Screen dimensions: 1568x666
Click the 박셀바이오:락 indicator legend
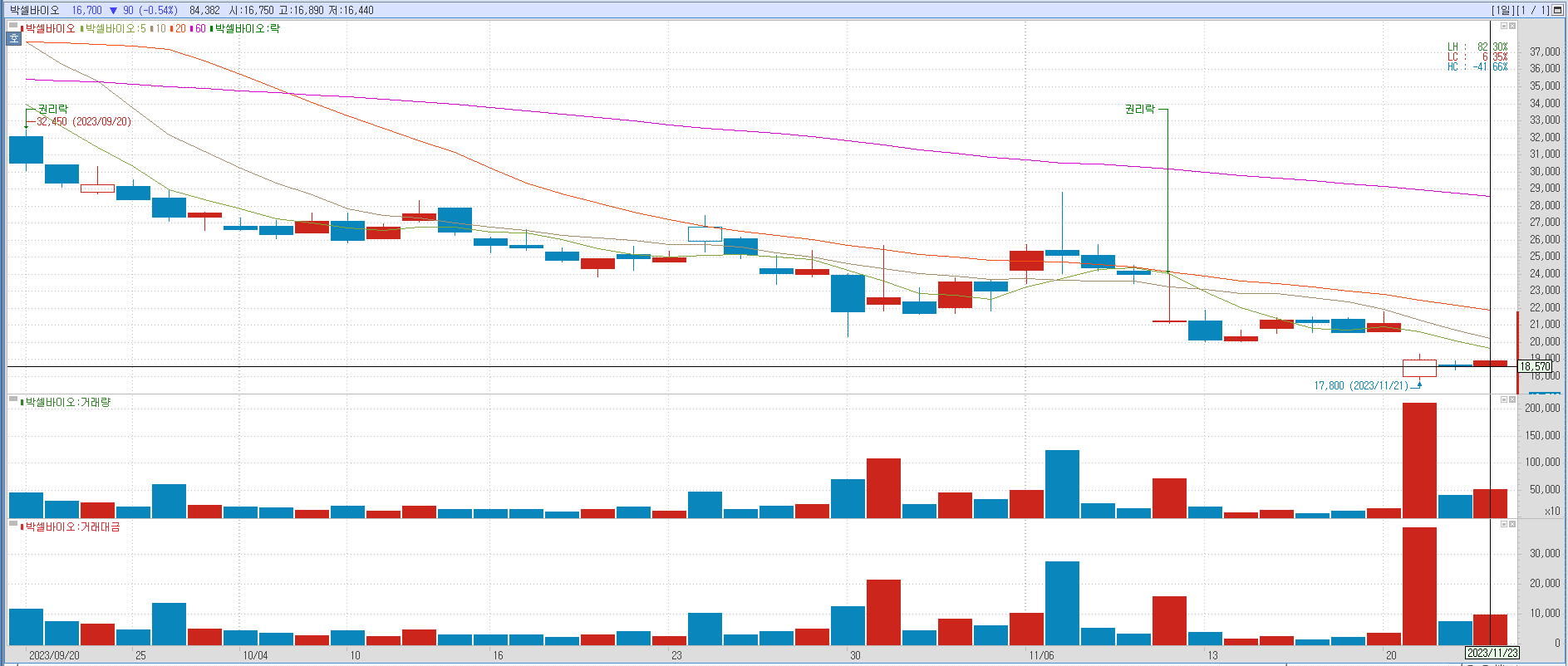tap(247, 29)
